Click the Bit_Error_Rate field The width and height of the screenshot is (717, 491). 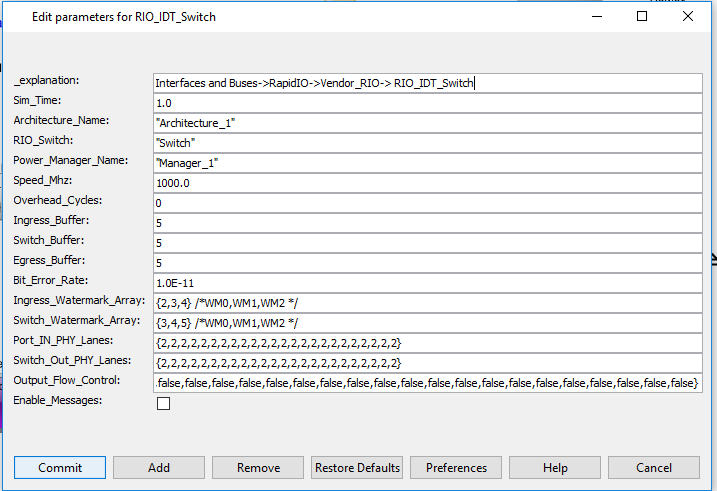(x=427, y=283)
